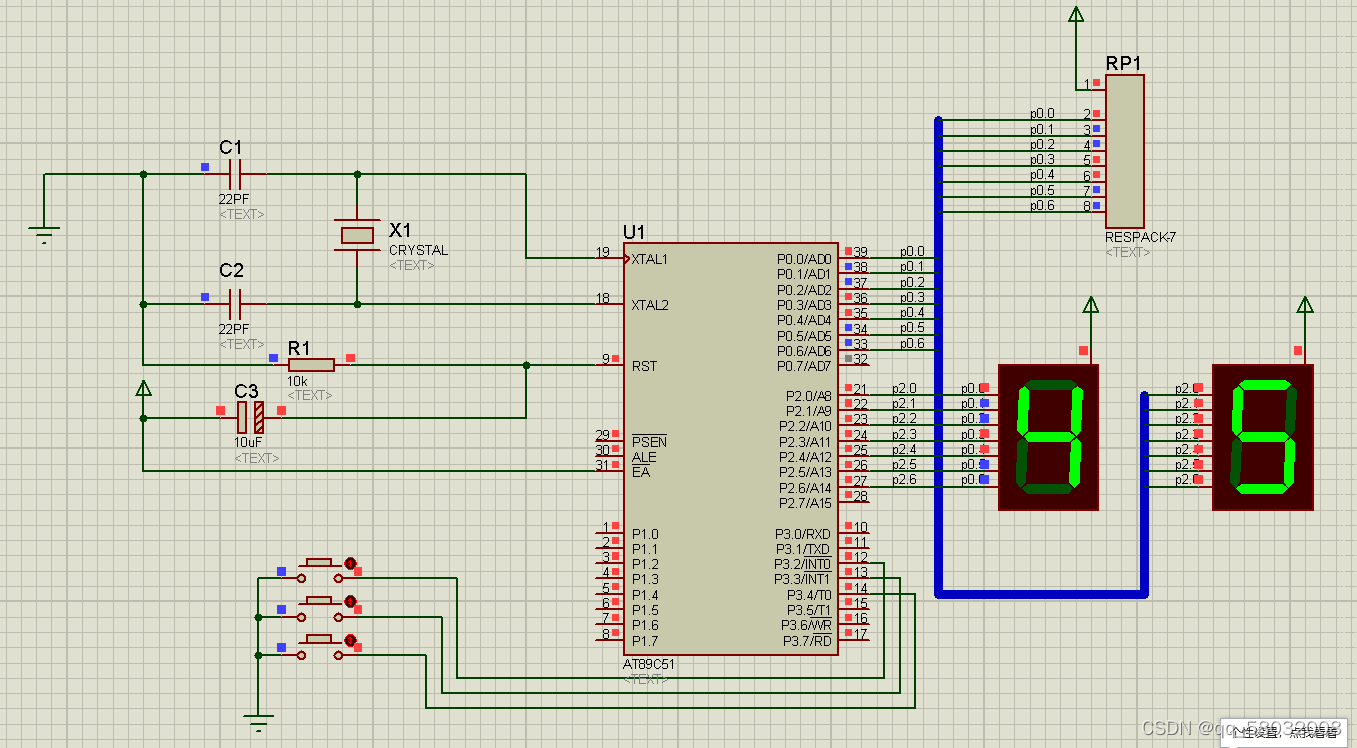Select electrolytic capacitor C3 symbol
The width and height of the screenshot is (1357, 748).
click(x=250, y=417)
